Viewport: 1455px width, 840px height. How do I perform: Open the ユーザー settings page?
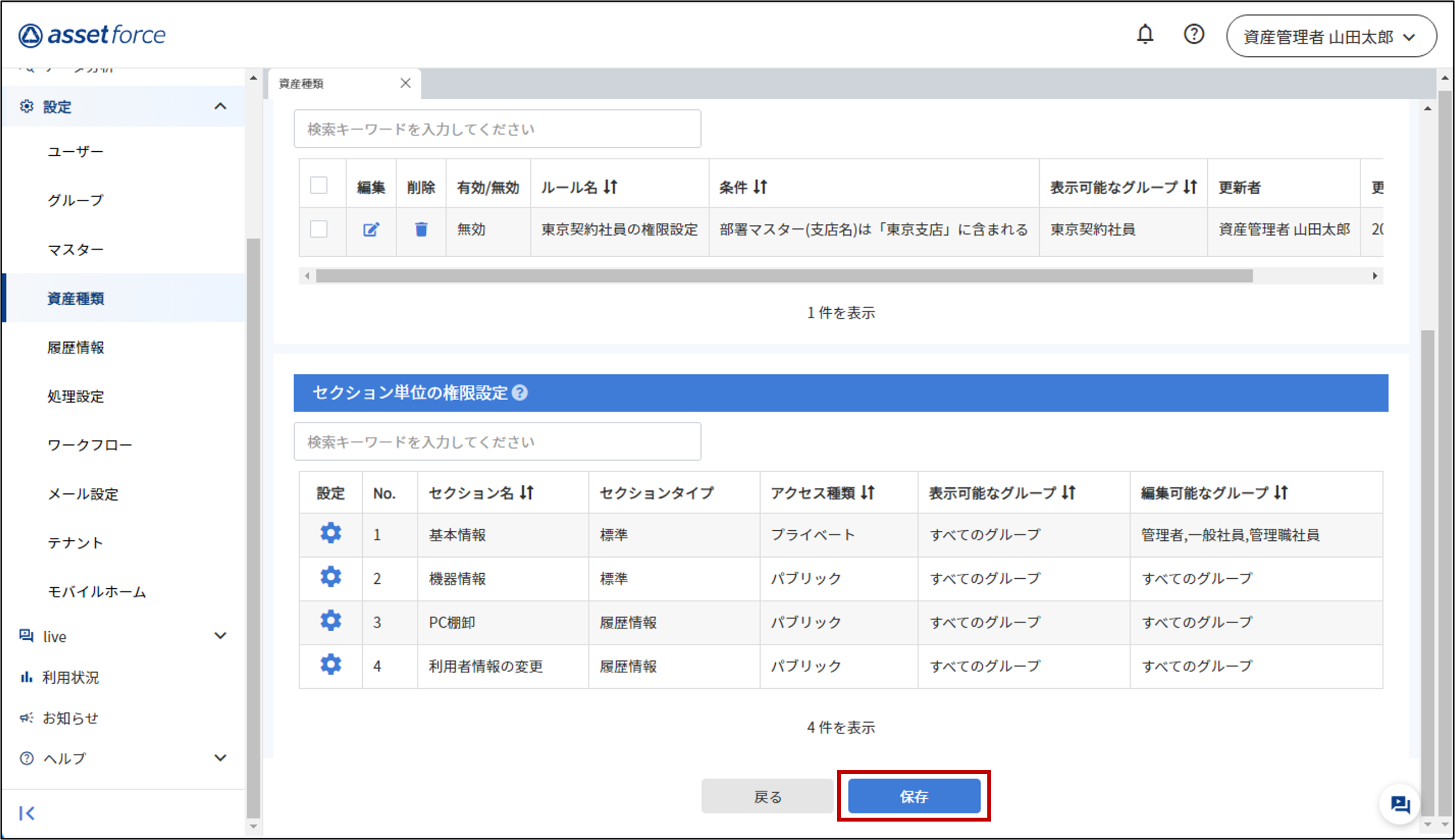(75, 151)
